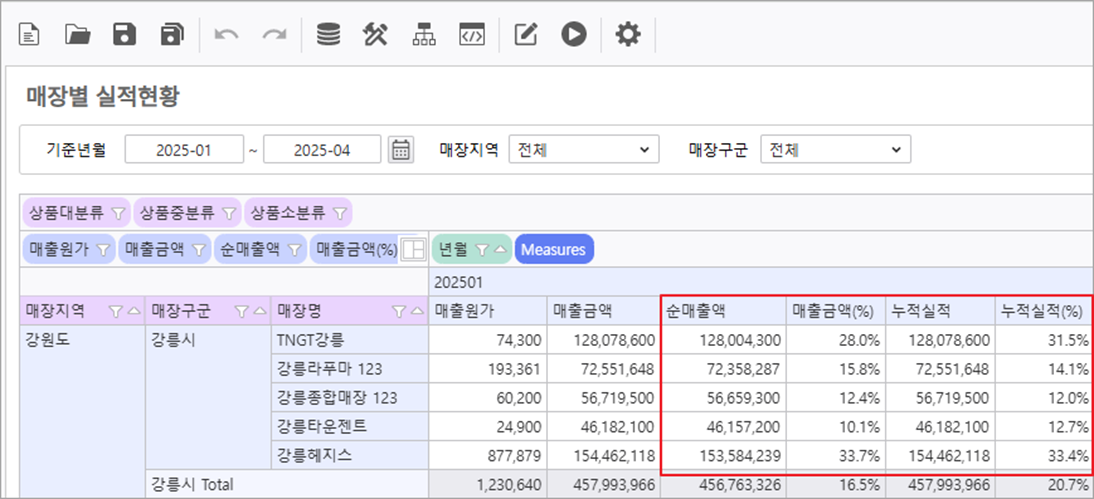The height and width of the screenshot is (499, 1094).
Task: Save the report with the disk icon
Action: (124, 34)
